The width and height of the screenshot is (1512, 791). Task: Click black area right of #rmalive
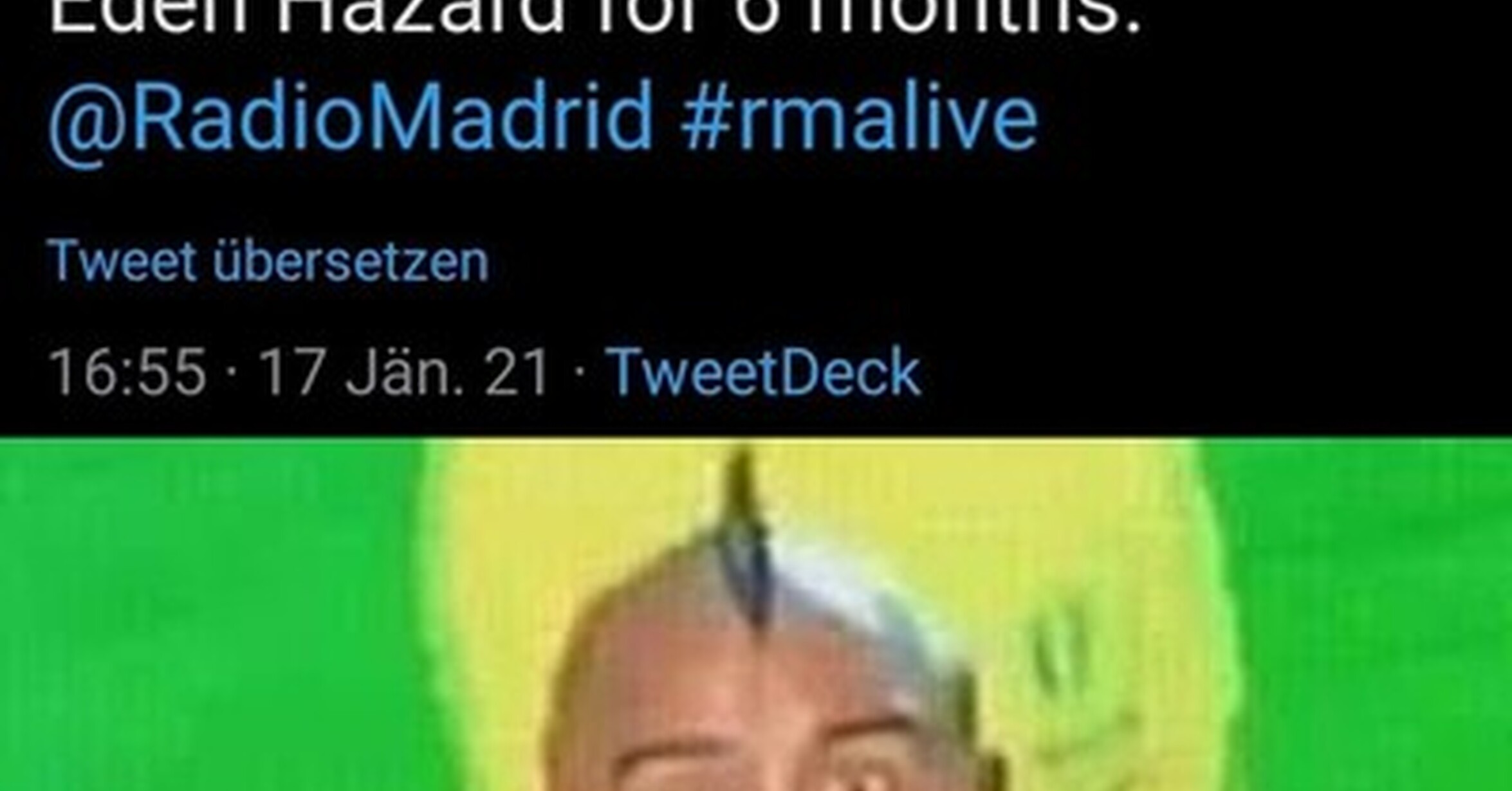pyautogui.click(x=1274, y=119)
